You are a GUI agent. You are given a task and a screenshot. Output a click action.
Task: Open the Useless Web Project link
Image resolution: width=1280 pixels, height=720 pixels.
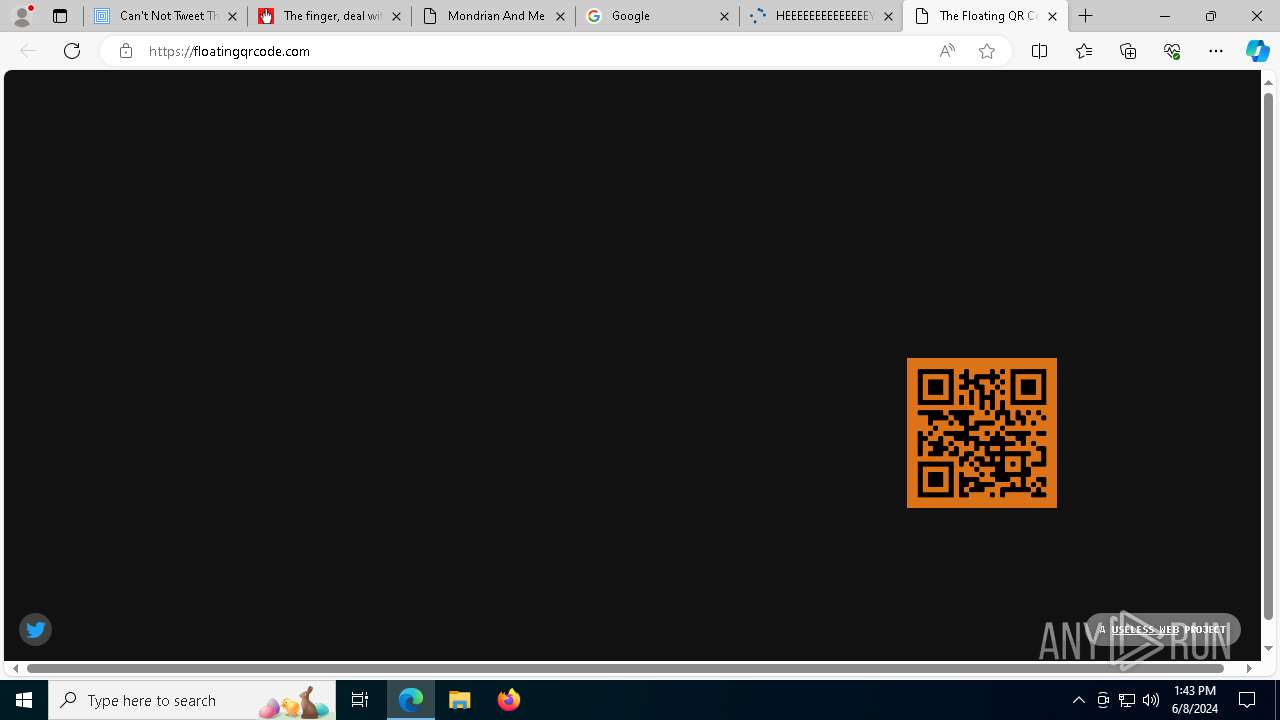[1163, 629]
